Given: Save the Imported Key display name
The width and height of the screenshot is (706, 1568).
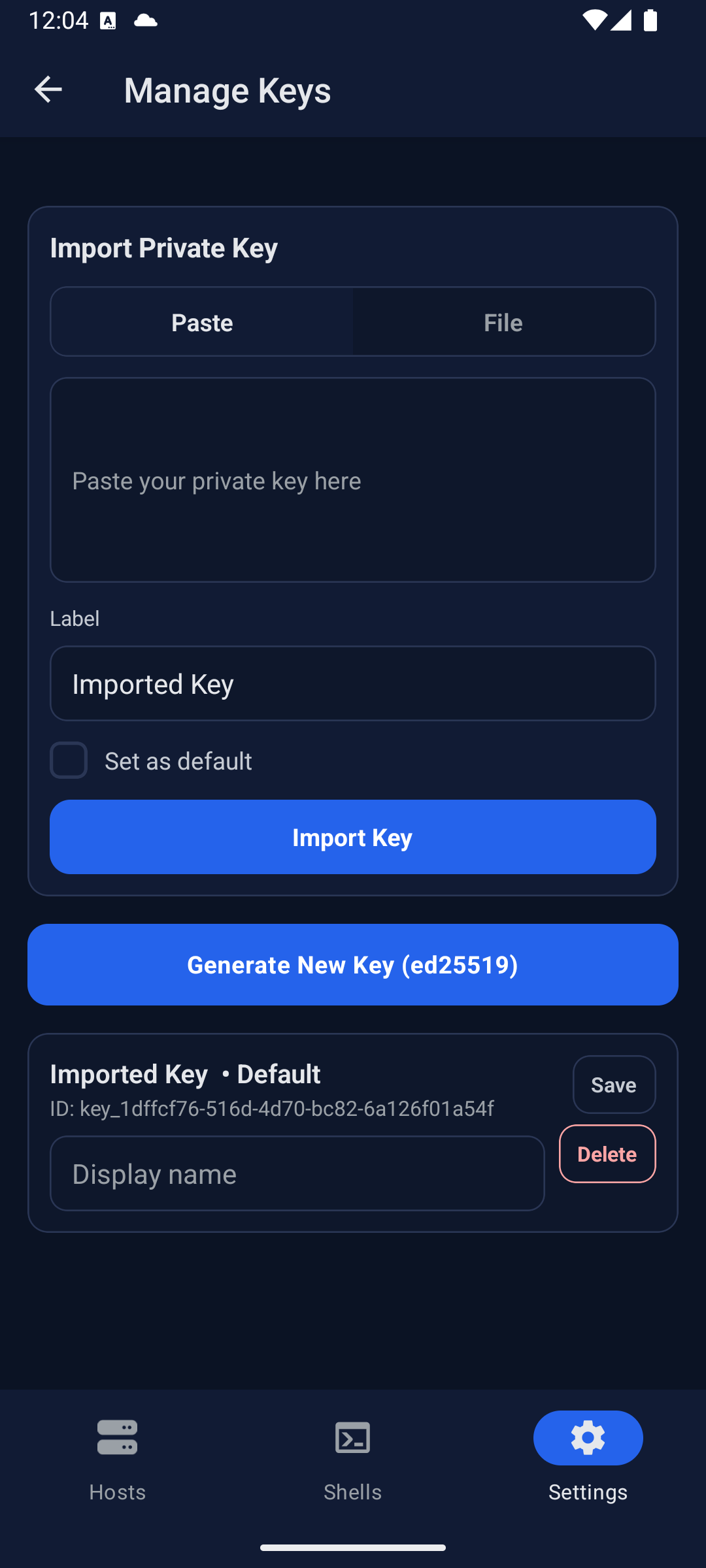Looking at the screenshot, I should (614, 1085).
